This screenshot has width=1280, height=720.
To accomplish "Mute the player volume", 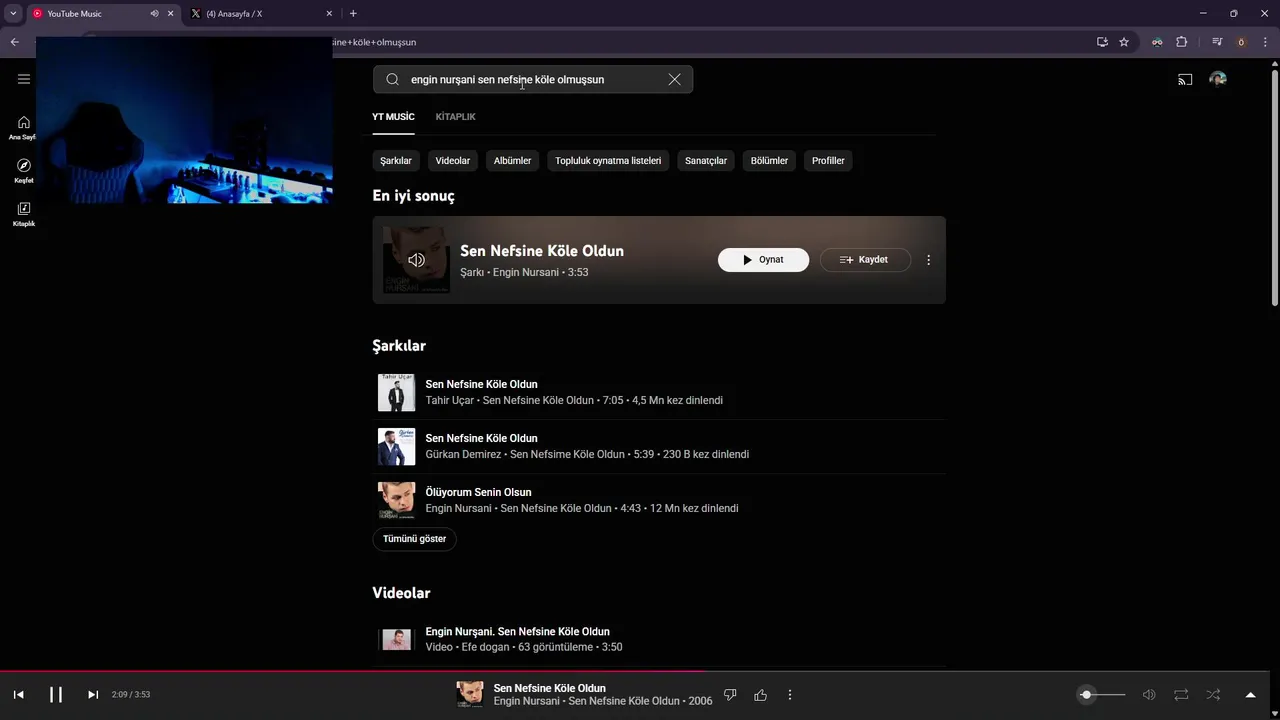I will (1149, 695).
